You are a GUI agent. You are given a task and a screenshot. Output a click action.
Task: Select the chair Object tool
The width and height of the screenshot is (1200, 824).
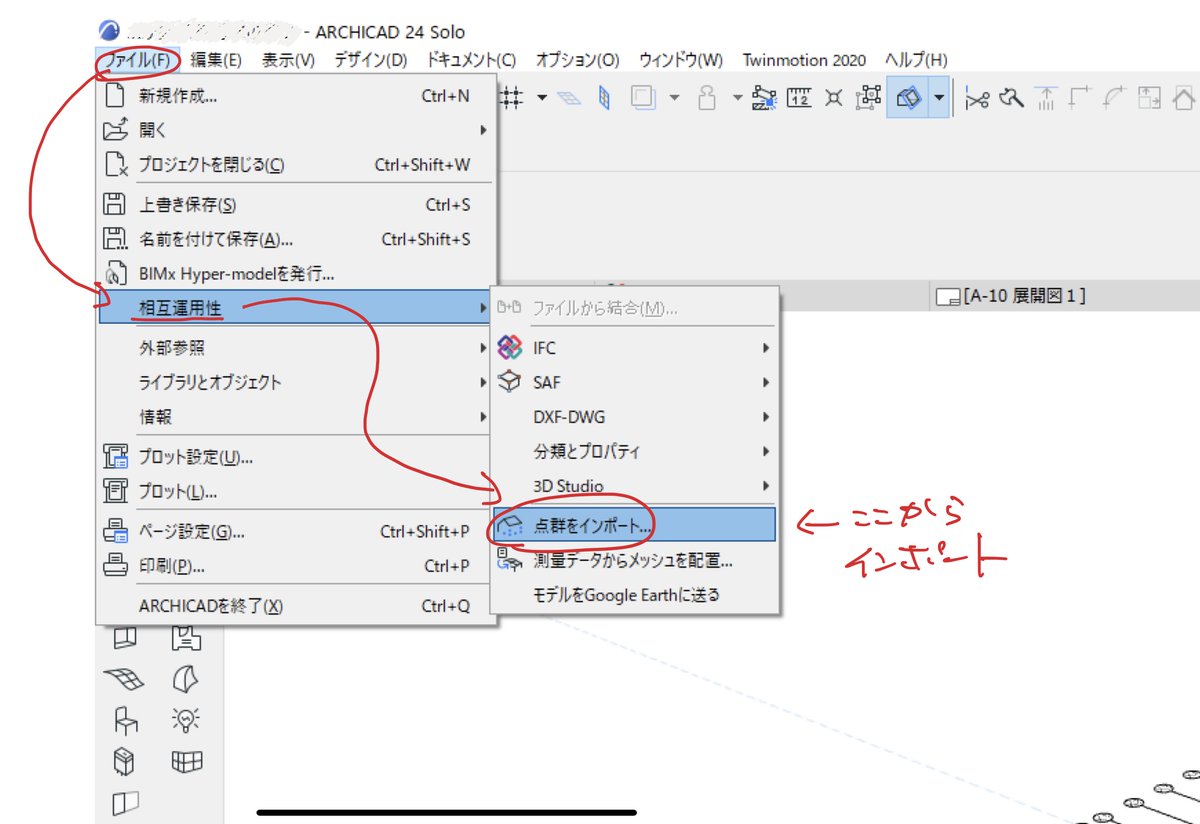(125, 720)
